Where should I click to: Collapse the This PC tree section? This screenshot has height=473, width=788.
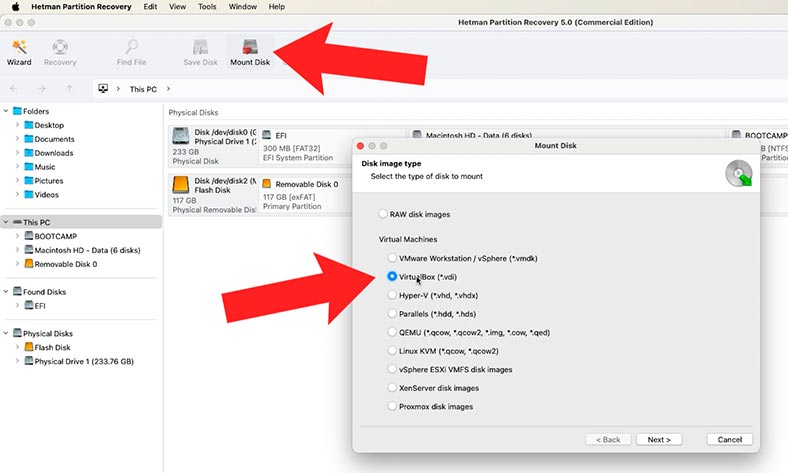[x=6, y=222]
